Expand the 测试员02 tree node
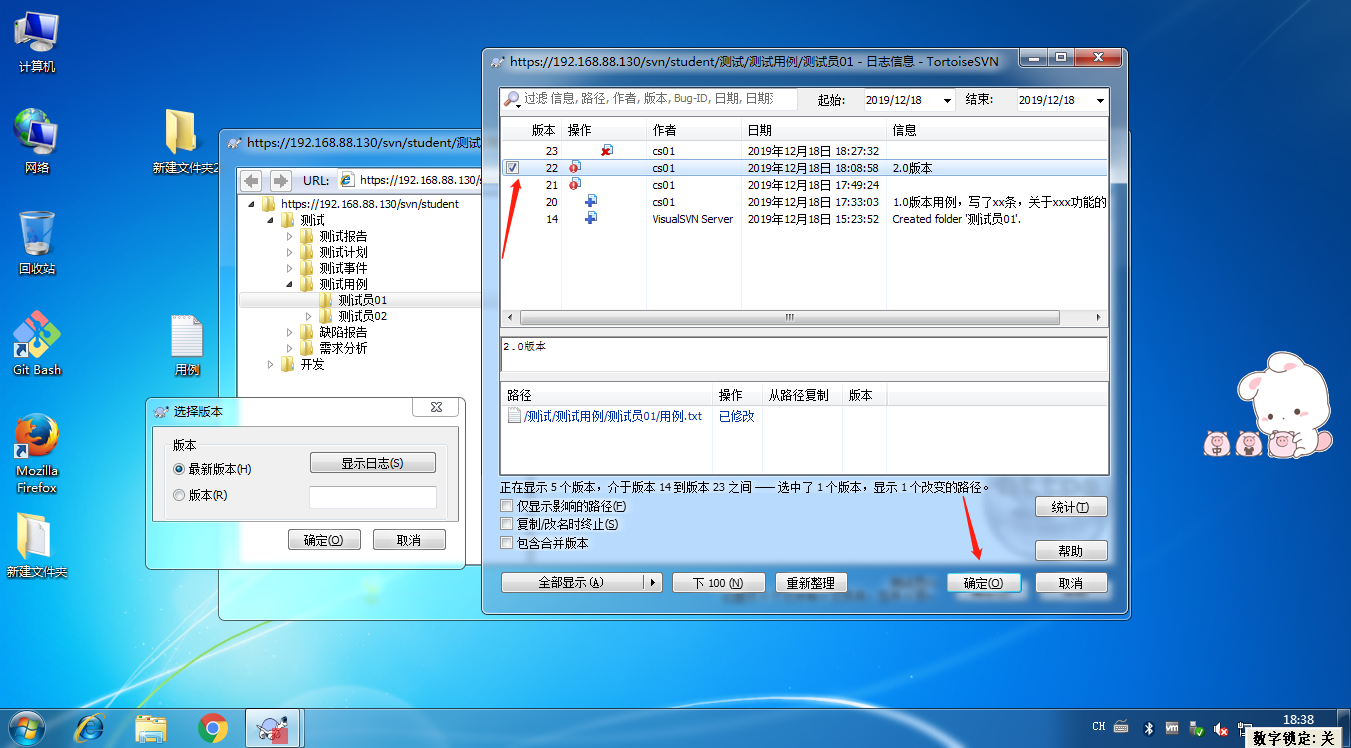The image size is (1351, 748). pos(309,316)
